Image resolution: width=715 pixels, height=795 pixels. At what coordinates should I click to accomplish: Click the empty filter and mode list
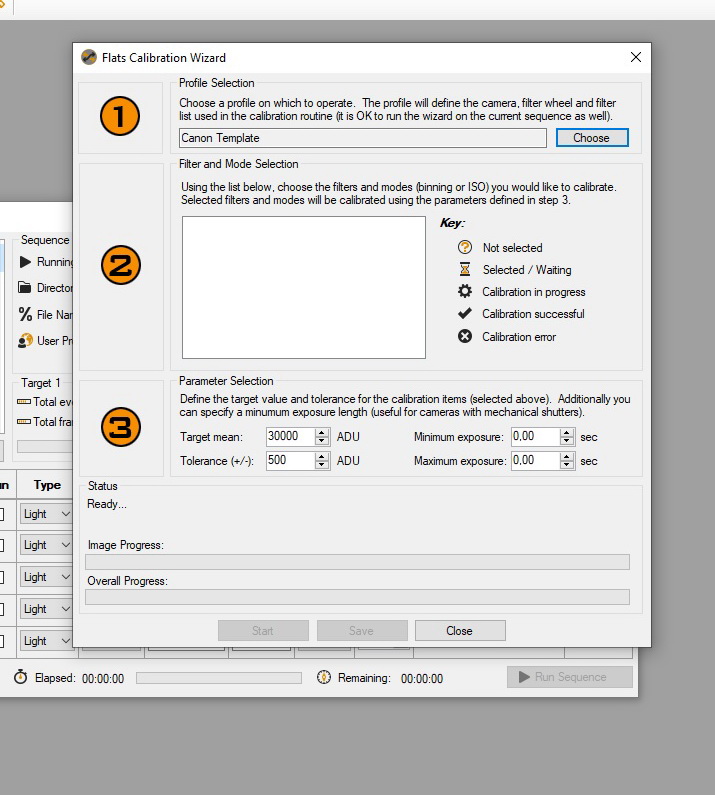[304, 287]
